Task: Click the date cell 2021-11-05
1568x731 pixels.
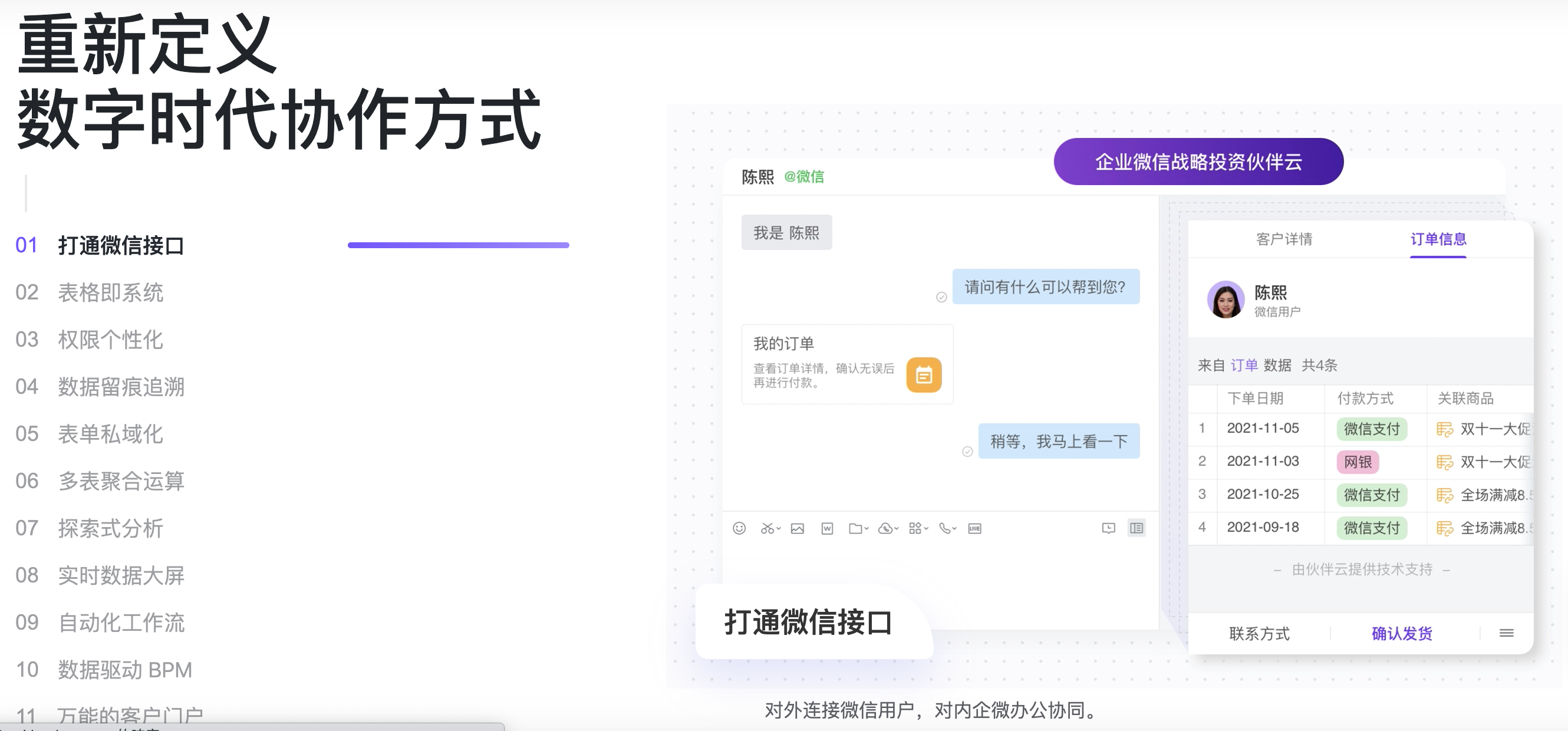Action: (1263, 429)
